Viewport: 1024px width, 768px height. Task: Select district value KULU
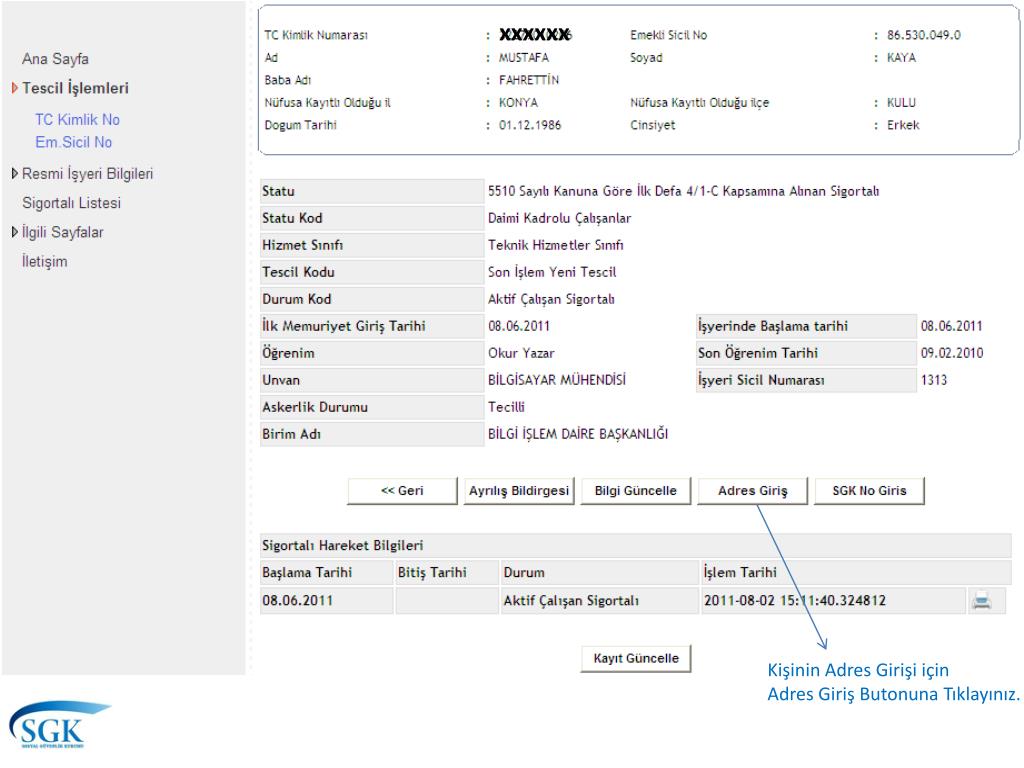coord(901,103)
